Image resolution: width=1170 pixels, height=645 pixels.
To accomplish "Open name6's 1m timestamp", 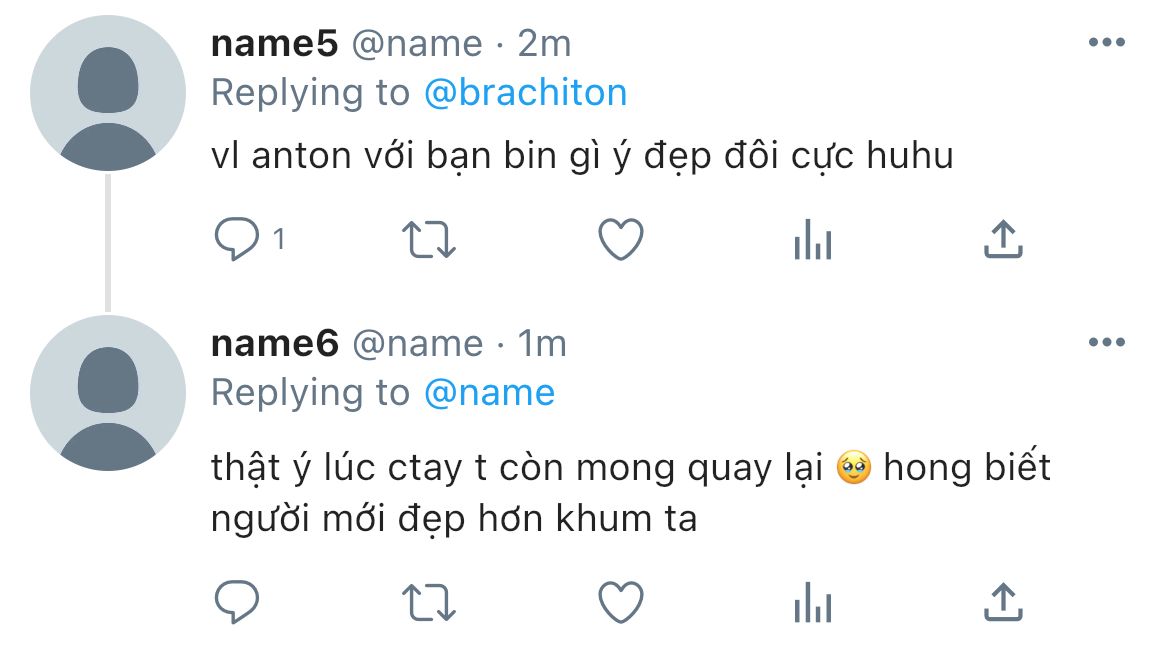I will tap(542, 343).
